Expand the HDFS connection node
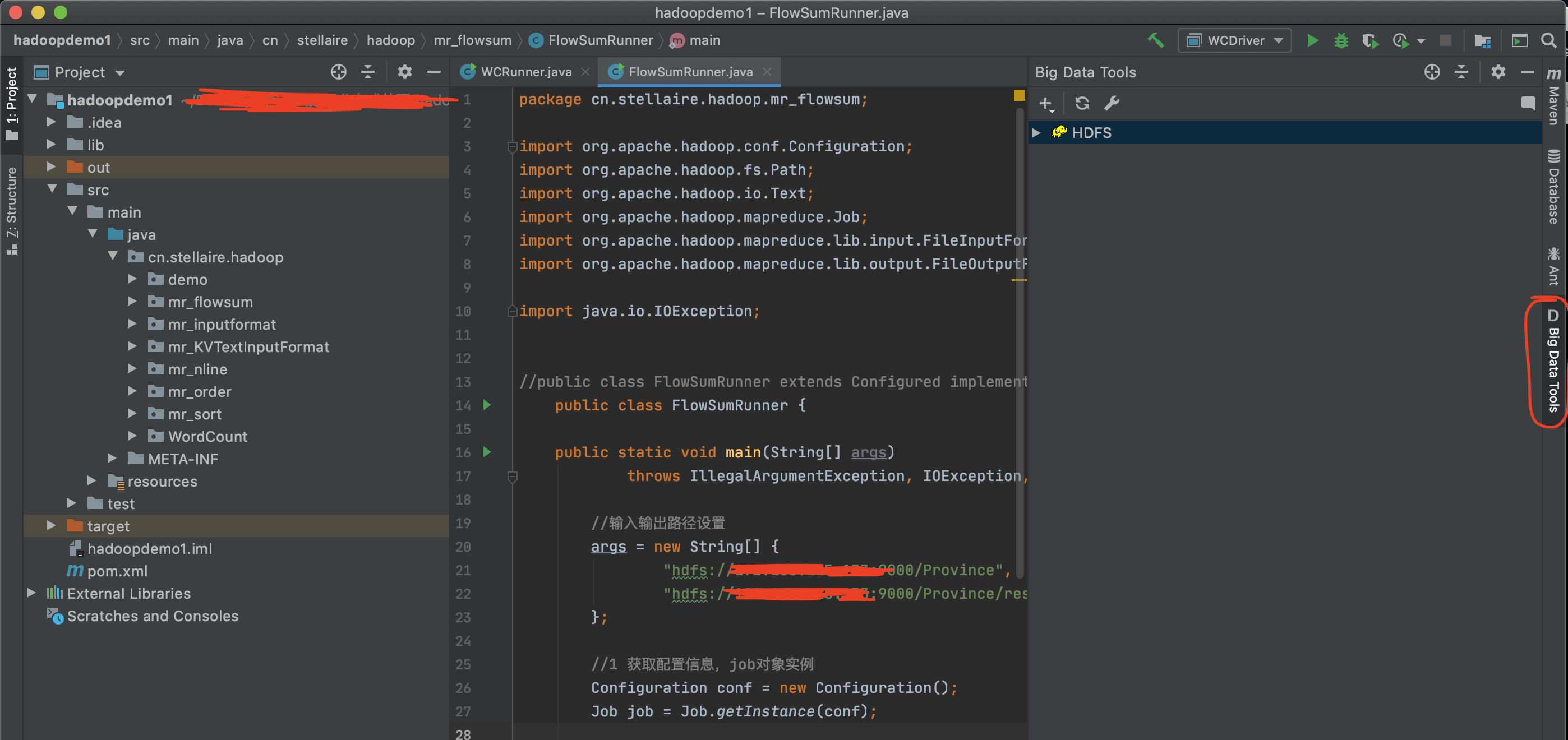 [1036, 133]
